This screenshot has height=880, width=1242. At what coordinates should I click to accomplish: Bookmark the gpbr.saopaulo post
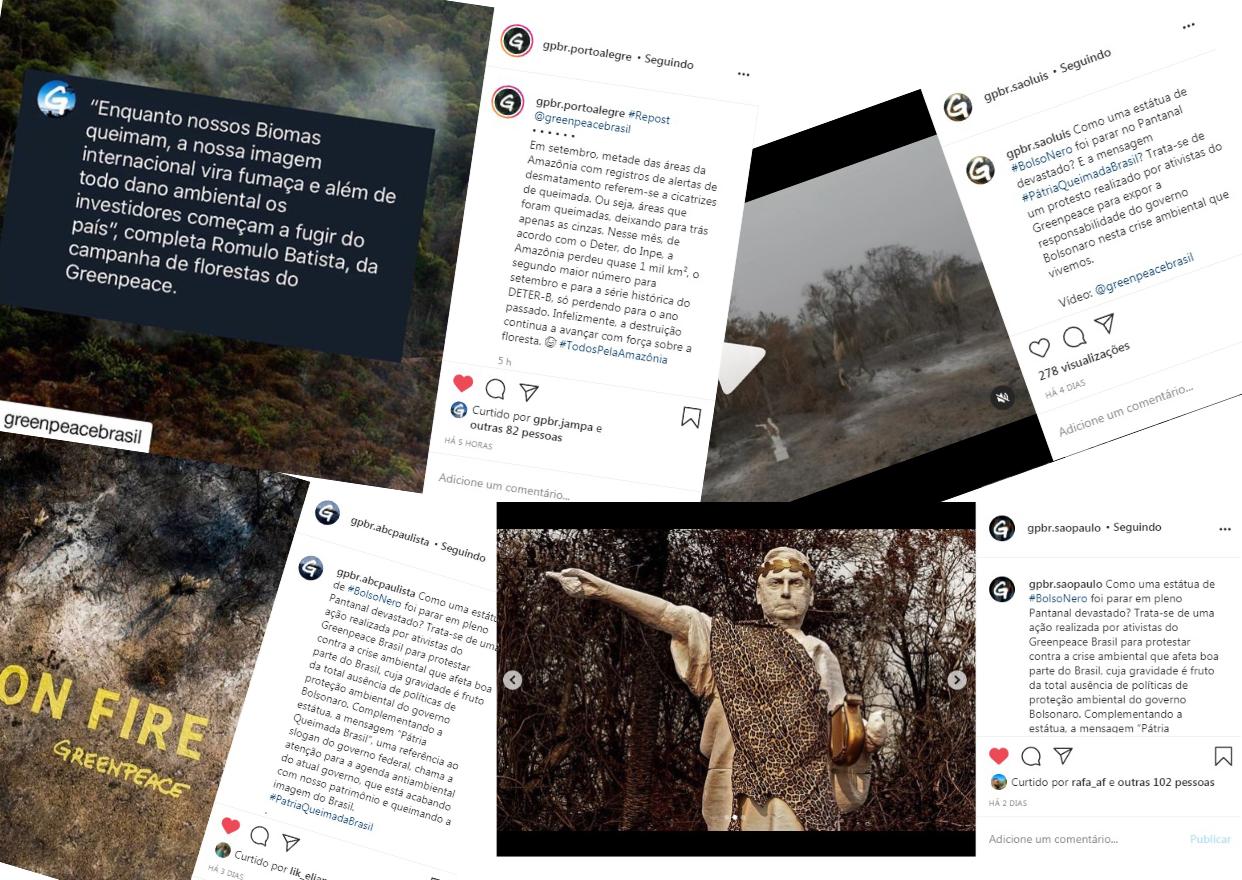point(1223,756)
